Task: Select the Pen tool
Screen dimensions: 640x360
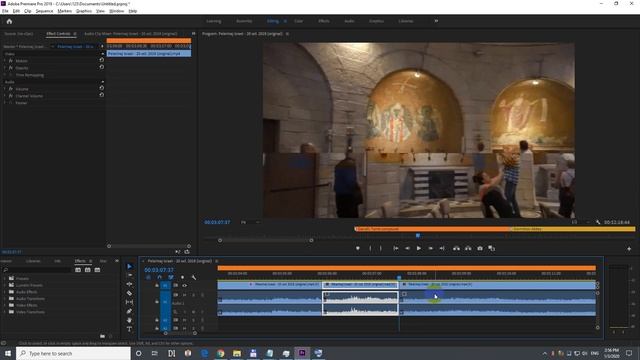Action: 130,311
